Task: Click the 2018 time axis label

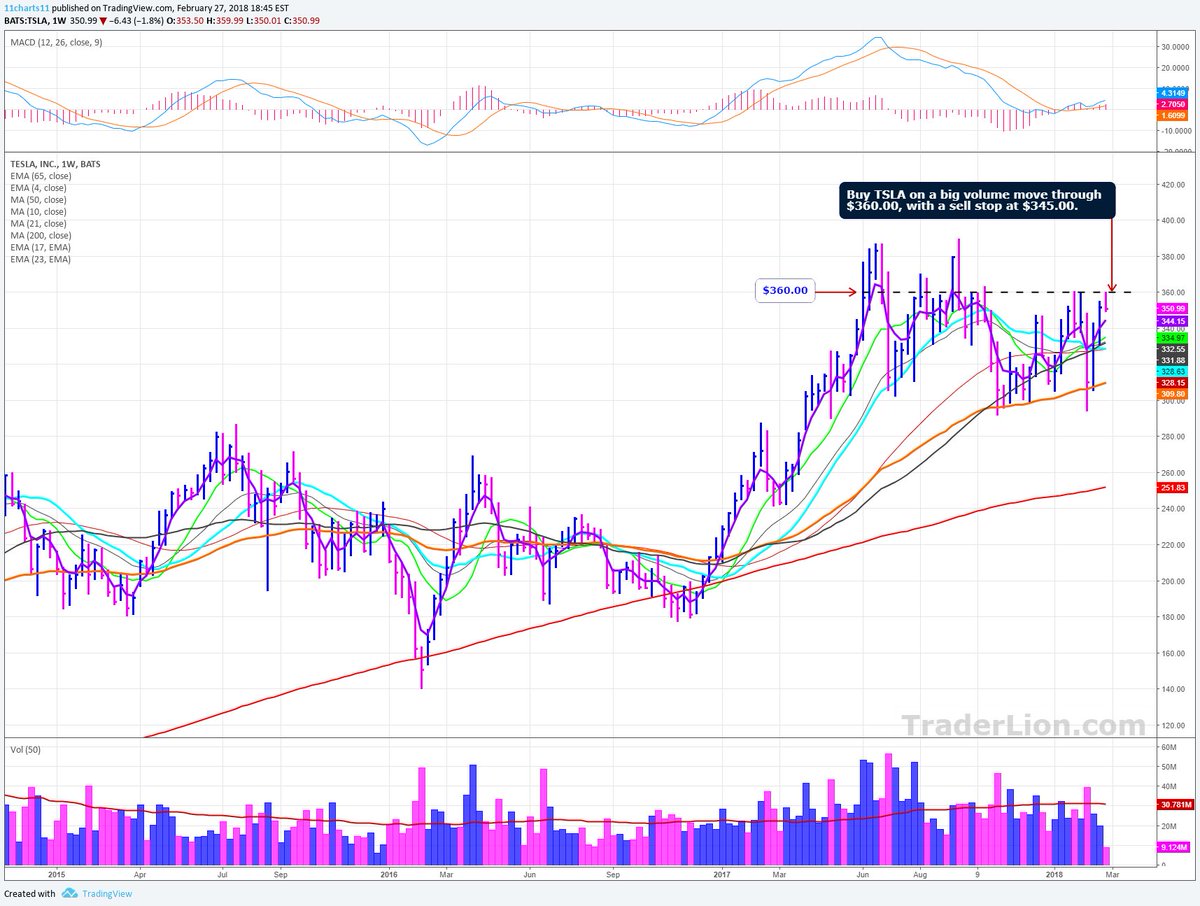Action: coord(1055,874)
